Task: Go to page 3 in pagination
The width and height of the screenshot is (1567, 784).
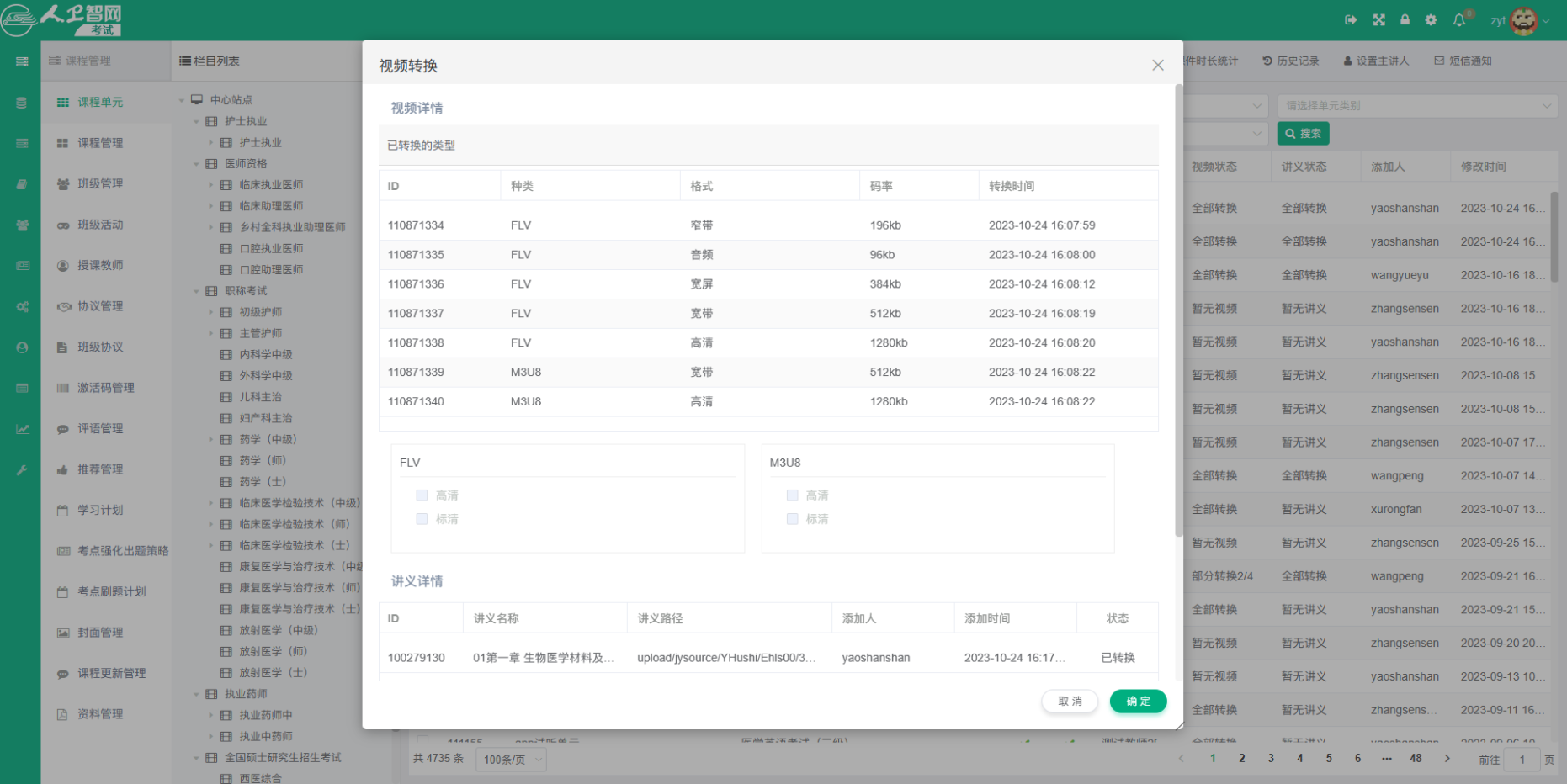Action: click(x=1271, y=758)
